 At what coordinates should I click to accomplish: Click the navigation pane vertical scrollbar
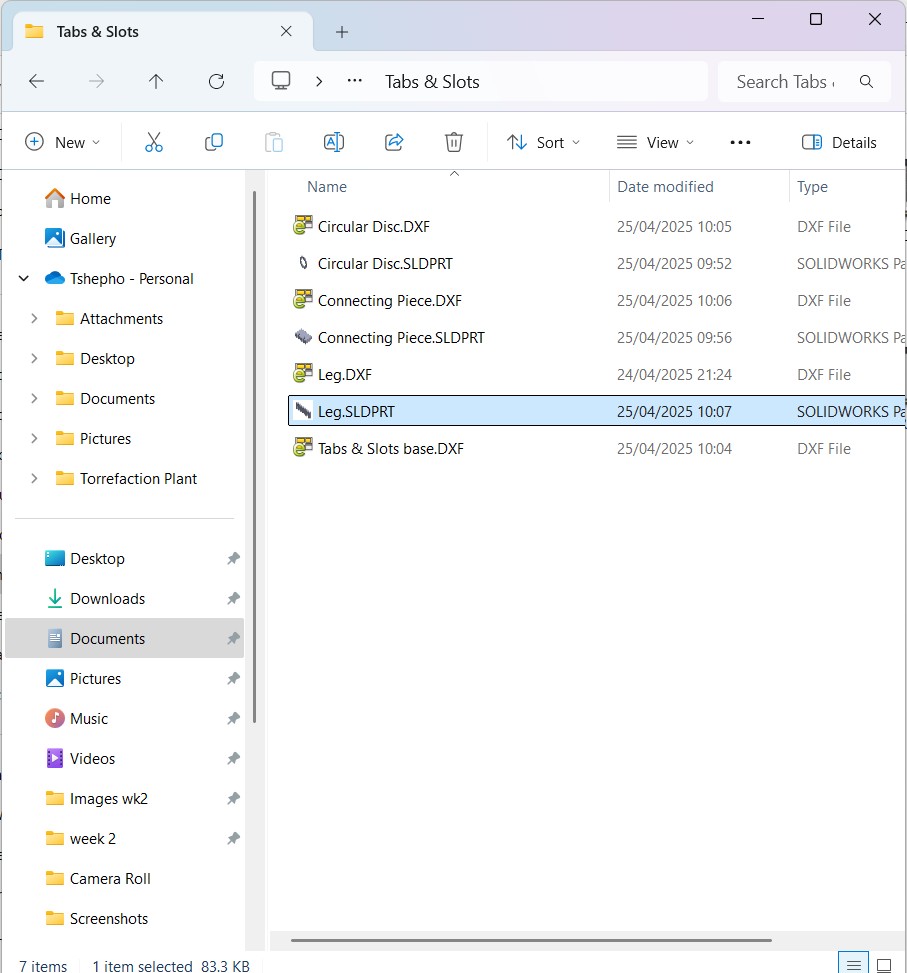click(x=254, y=457)
